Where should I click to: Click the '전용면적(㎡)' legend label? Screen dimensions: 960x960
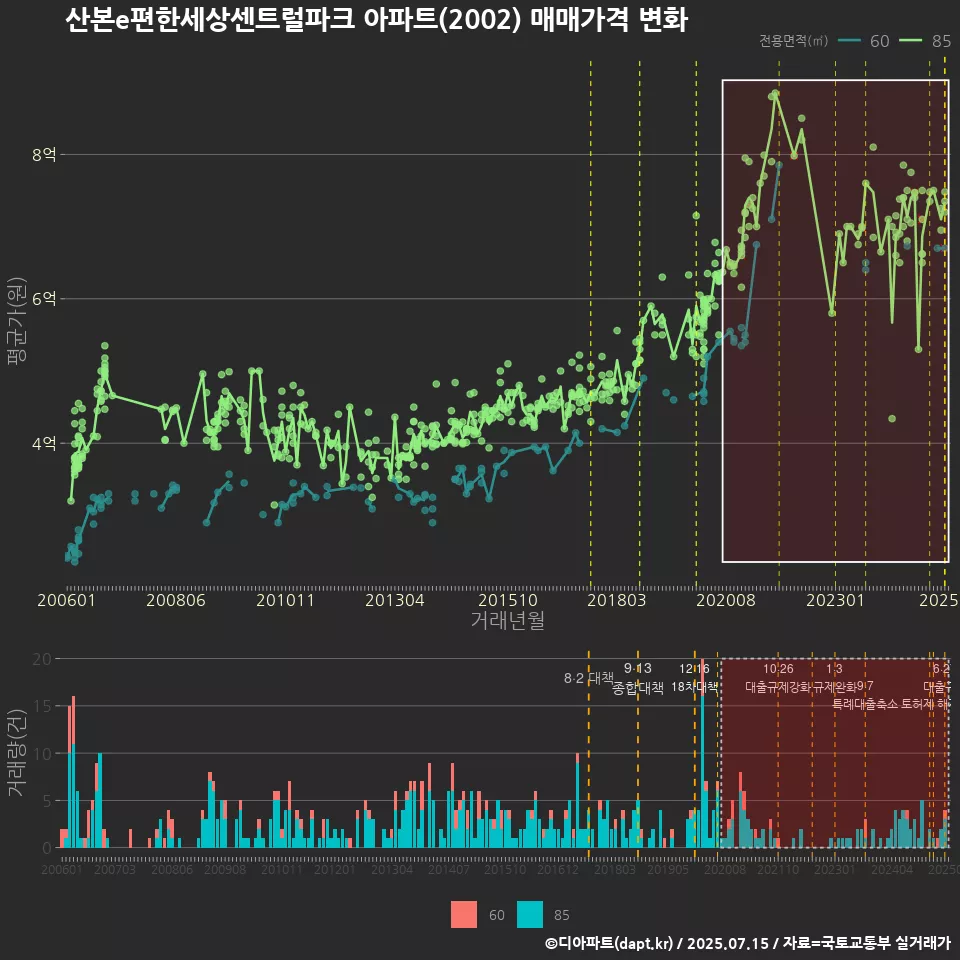793,41
